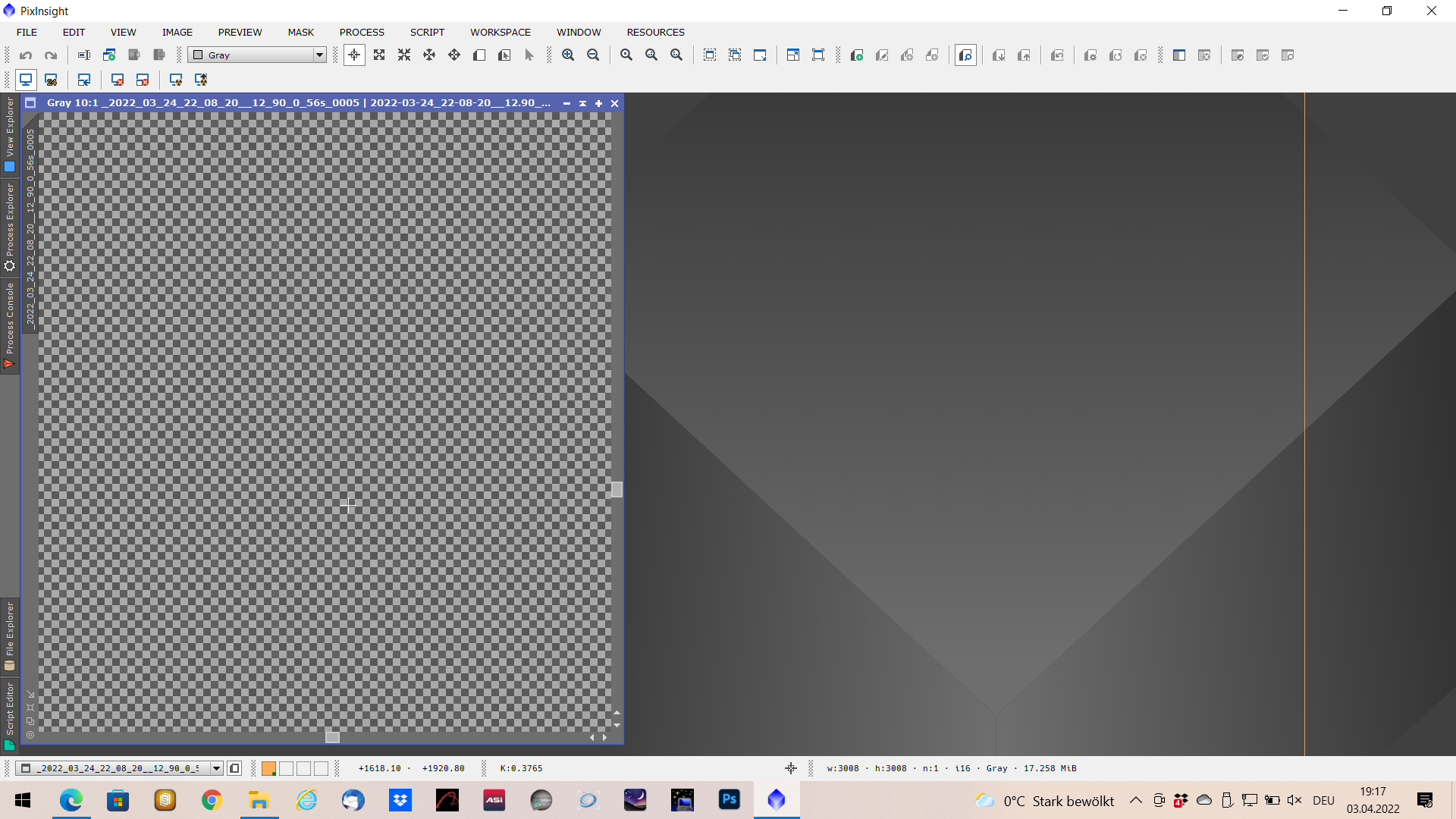The height and width of the screenshot is (819, 1456).
Task: Expand the system tray hidden icons chevron
Action: [1135, 800]
